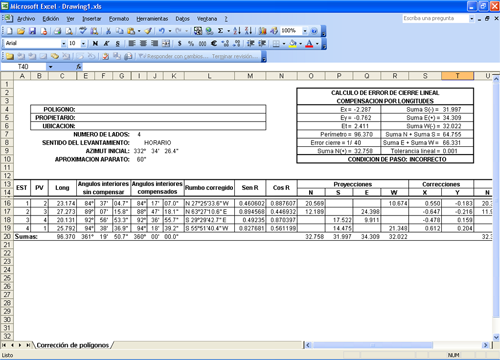This screenshot has height=360, width=500.
Task: Activate the Format Painter brush
Action: 148,31
